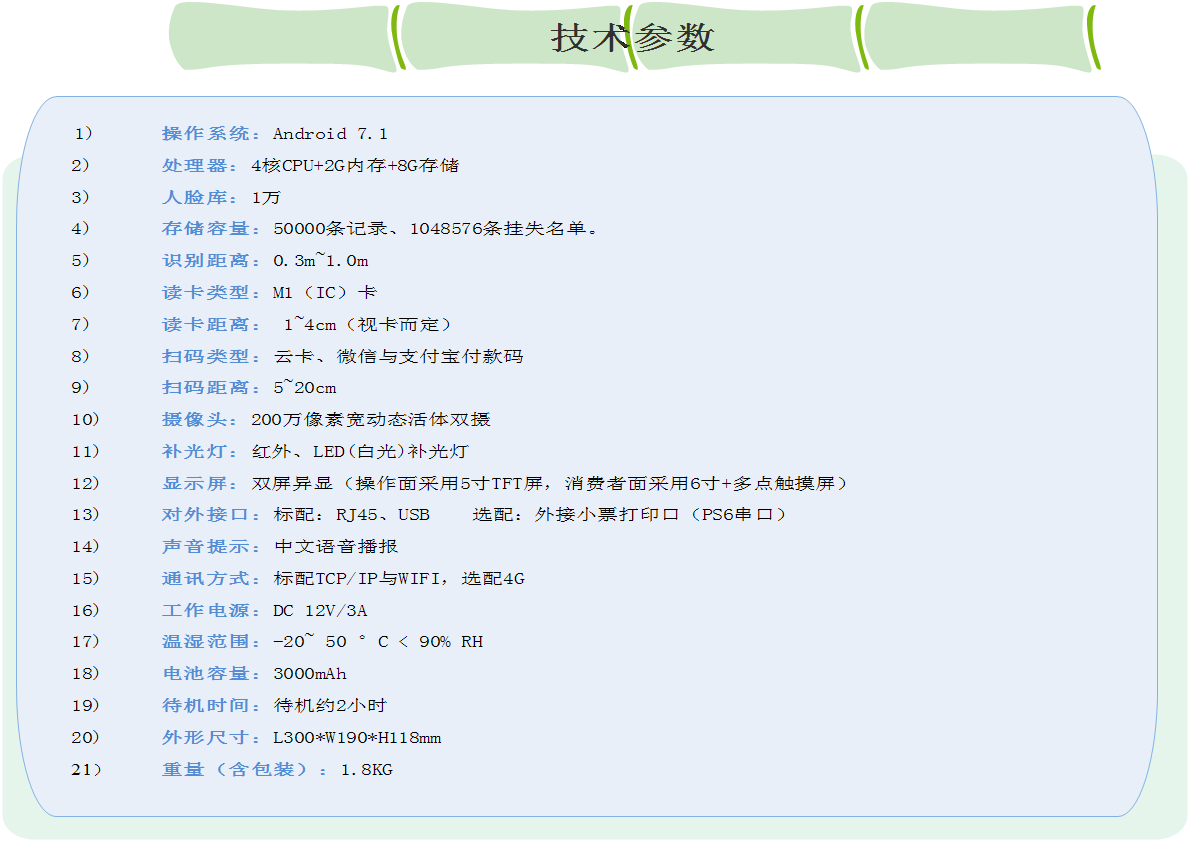This screenshot has height=841, width=1189.
Task: Click the 读卡类型 label
Action: click(x=205, y=292)
